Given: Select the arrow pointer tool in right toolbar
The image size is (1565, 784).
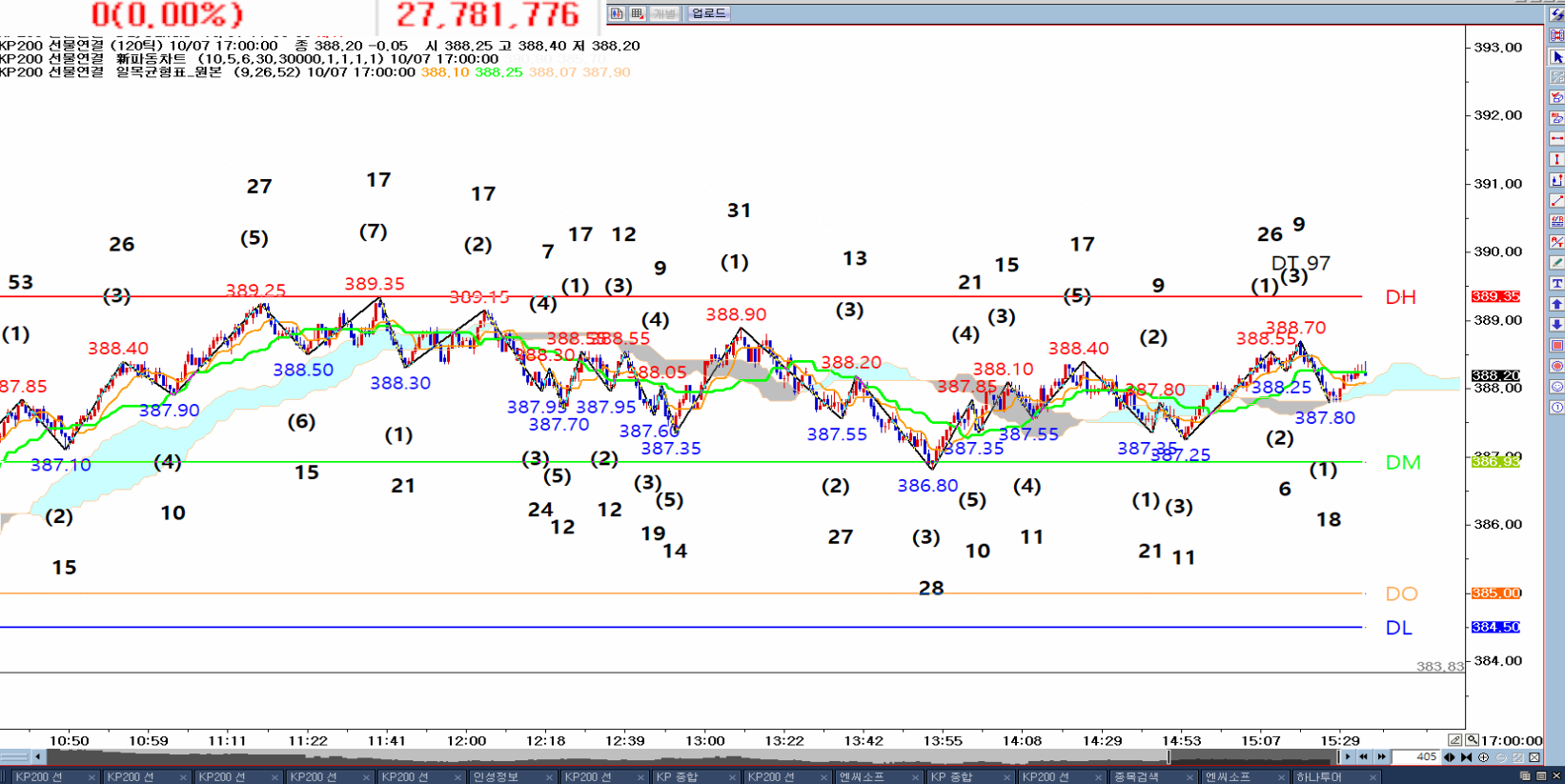Looking at the screenshot, I should (1556, 57).
